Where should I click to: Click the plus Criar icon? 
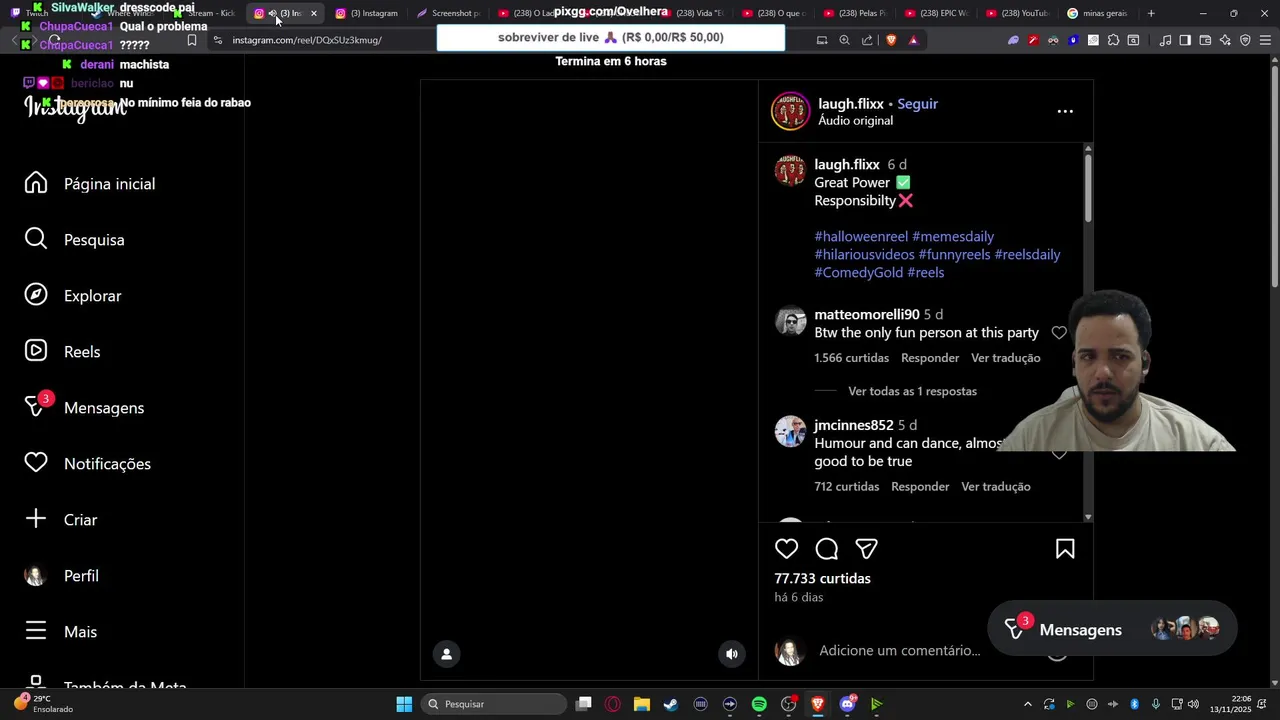(36, 519)
